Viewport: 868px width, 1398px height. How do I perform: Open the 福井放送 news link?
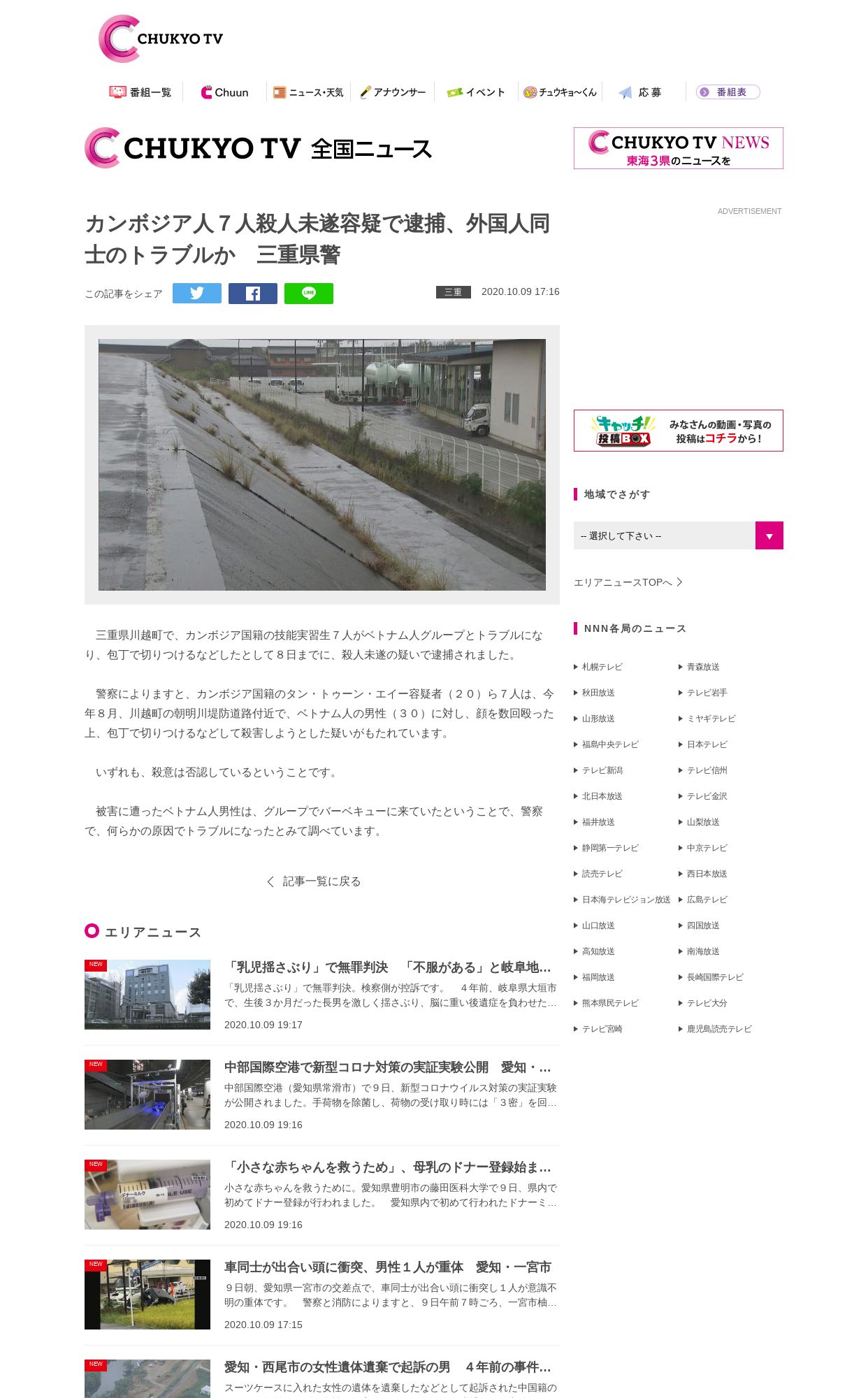pos(595,822)
